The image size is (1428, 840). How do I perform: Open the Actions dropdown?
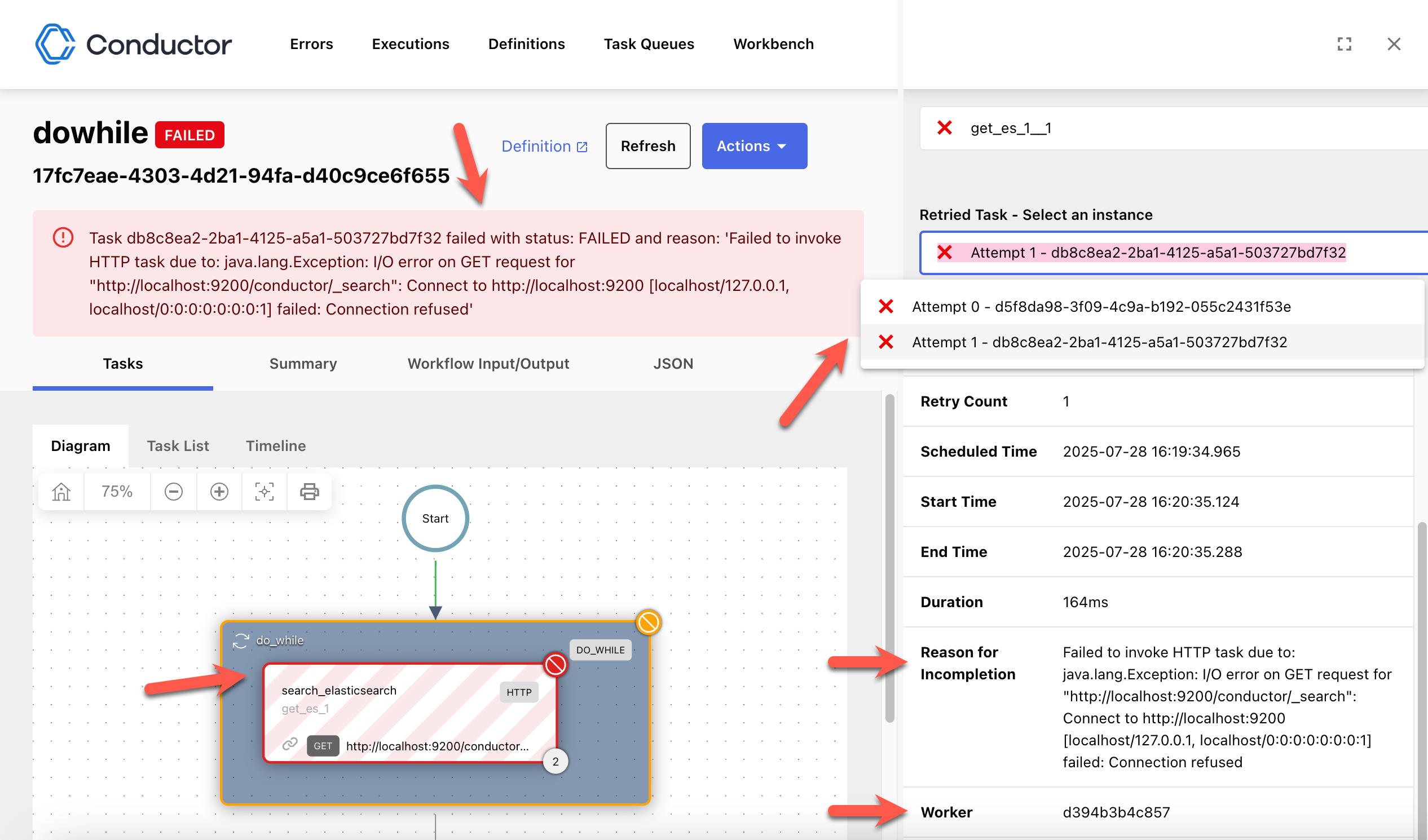[754, 146]
